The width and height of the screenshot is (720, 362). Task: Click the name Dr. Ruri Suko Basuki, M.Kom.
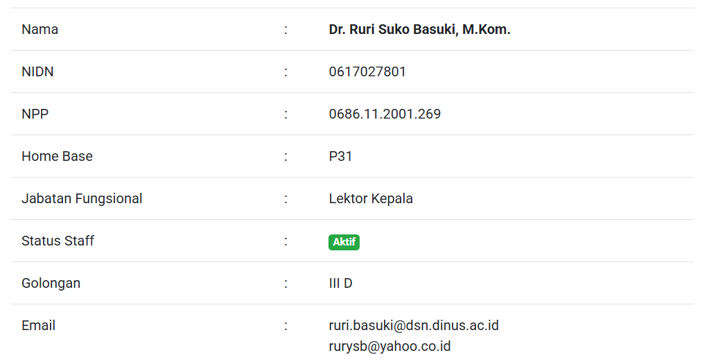click(419, 29)
